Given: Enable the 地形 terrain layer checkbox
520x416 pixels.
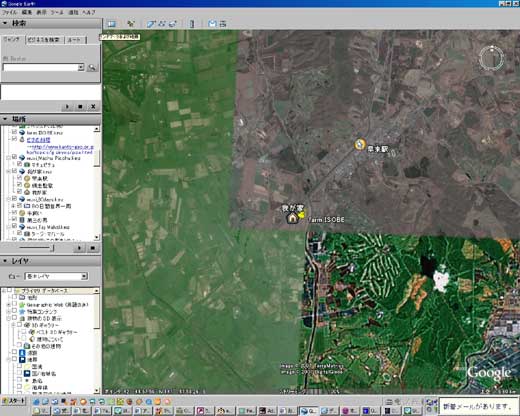Looking at the screenshot, I should coord(14,297).
